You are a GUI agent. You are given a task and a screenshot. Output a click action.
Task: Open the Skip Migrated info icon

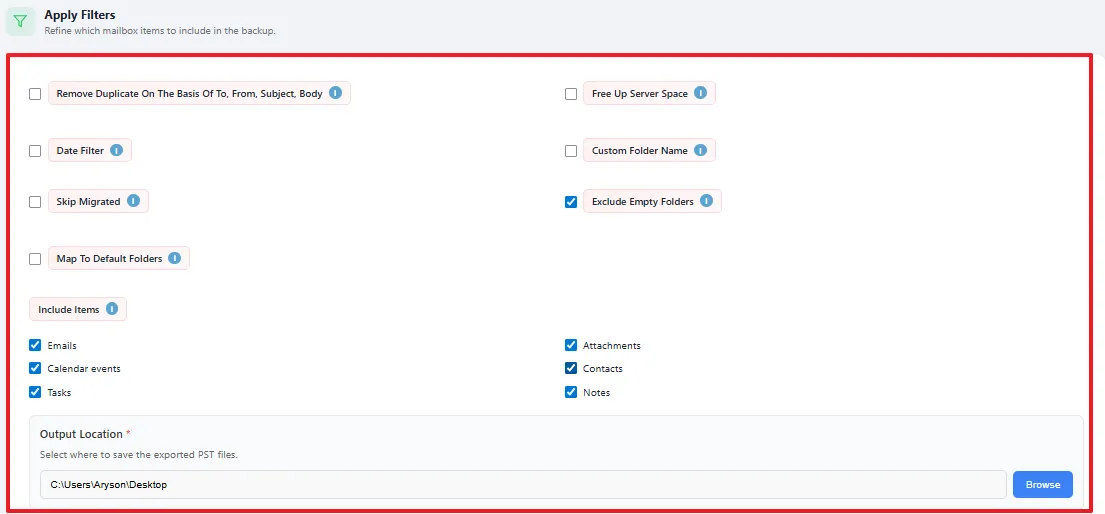click(133, 201)
